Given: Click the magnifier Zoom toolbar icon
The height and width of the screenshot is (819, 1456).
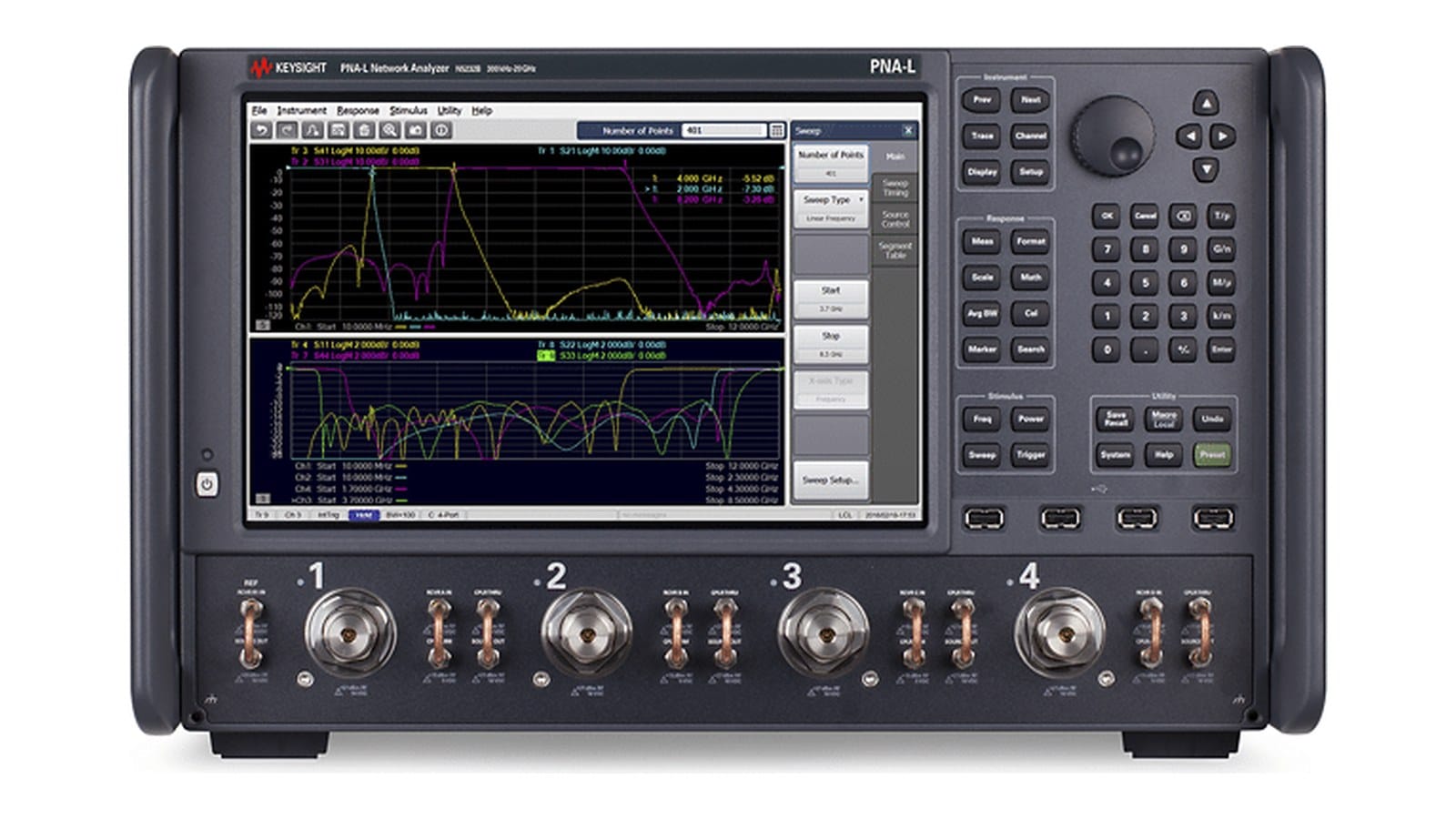Looking at the screenshot, I should tap(389, 131).
